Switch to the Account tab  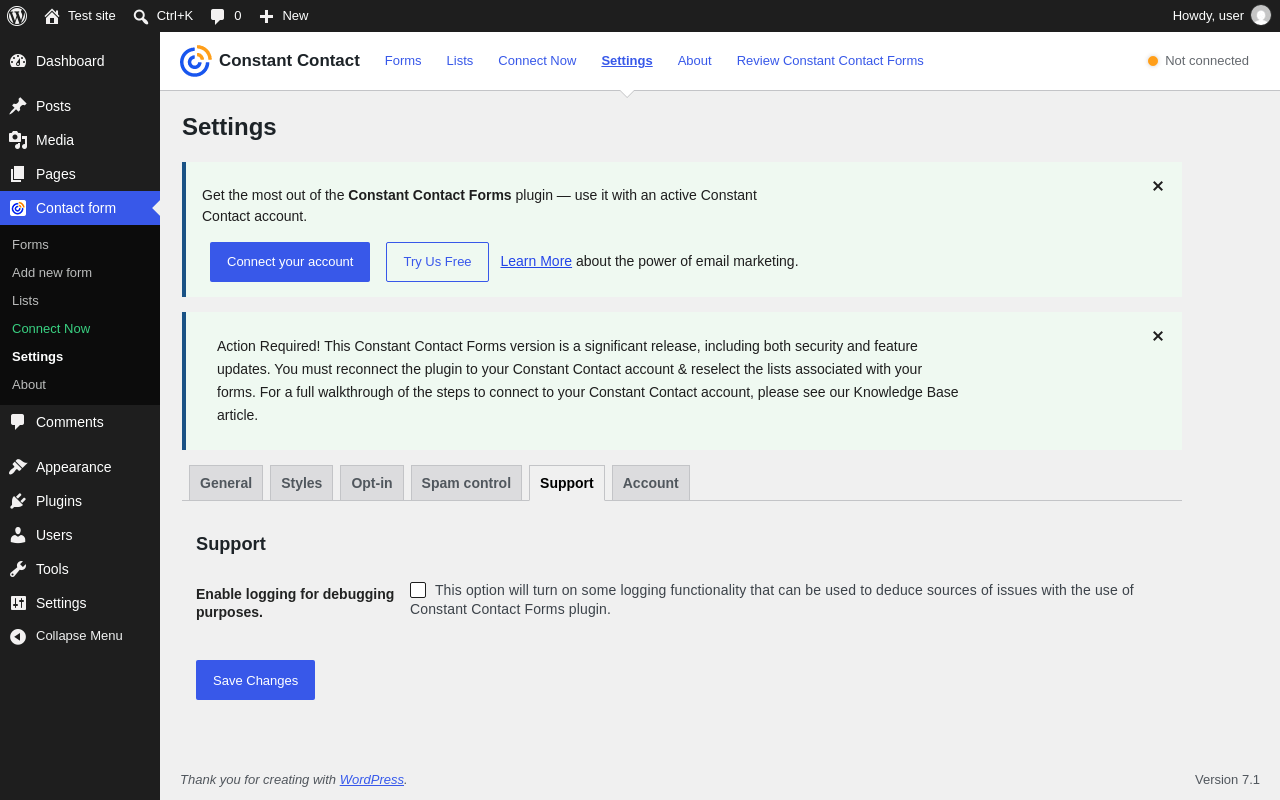pos(651,483)
